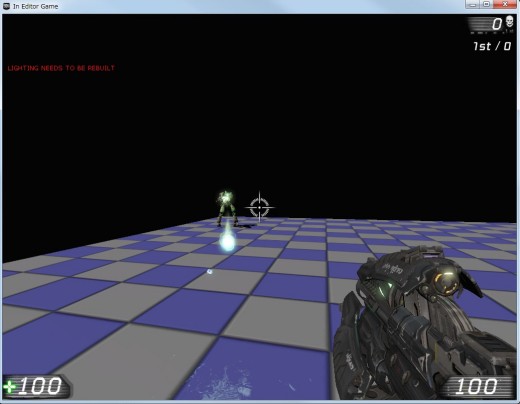
Task: Click the '1st / 0' ranking text
Action: tap(492, 46)
